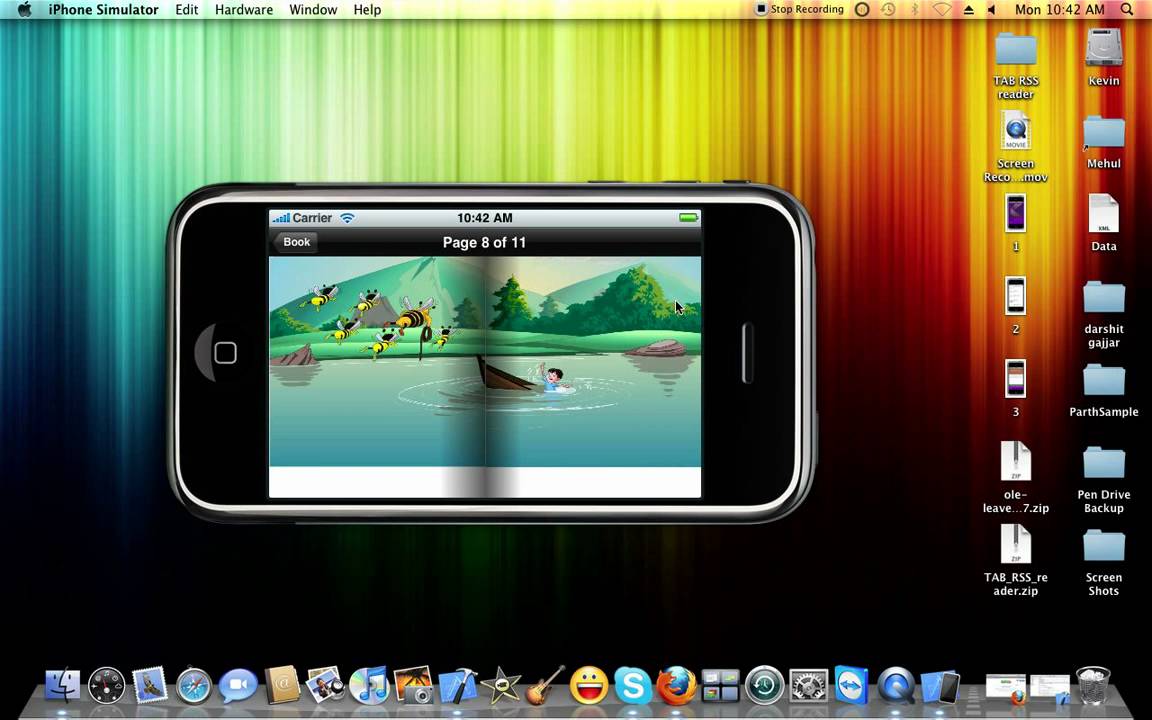This screenshot has height=720, width=1152.
Task: Open Address Book from the Dock
Action: point(281,685)
